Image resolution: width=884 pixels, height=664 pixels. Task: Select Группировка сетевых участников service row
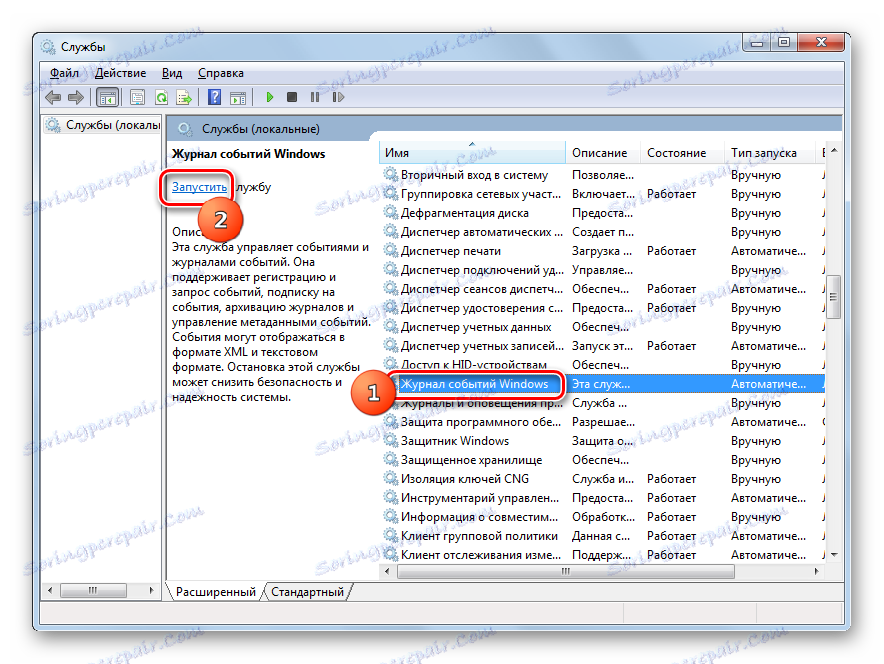coord(603,194)
